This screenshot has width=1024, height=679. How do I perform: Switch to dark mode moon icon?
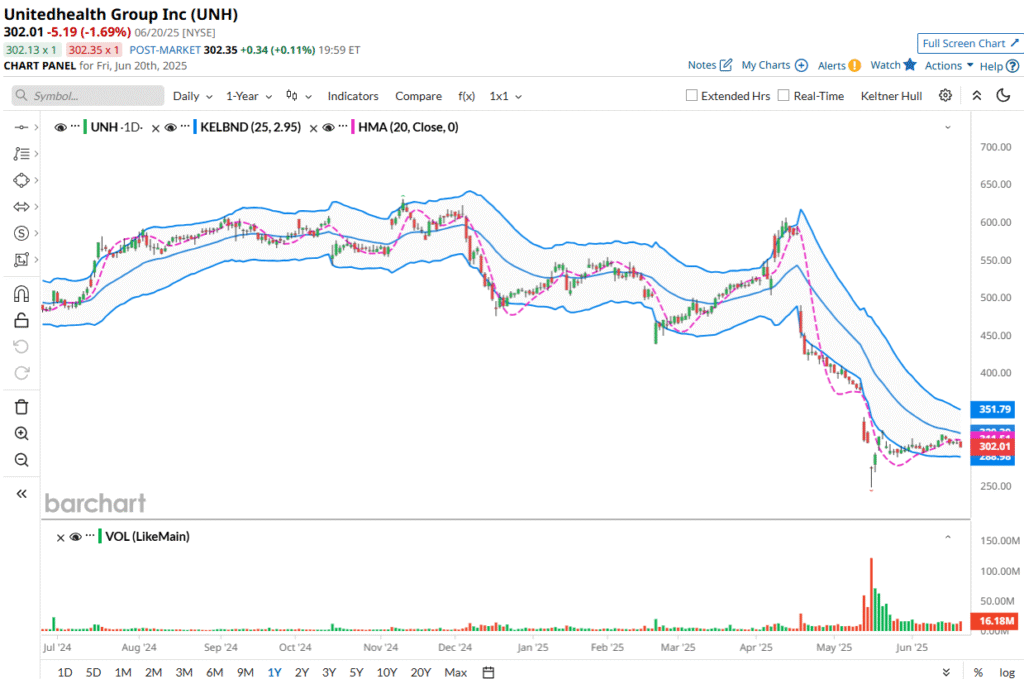[x=1004, y=96]
